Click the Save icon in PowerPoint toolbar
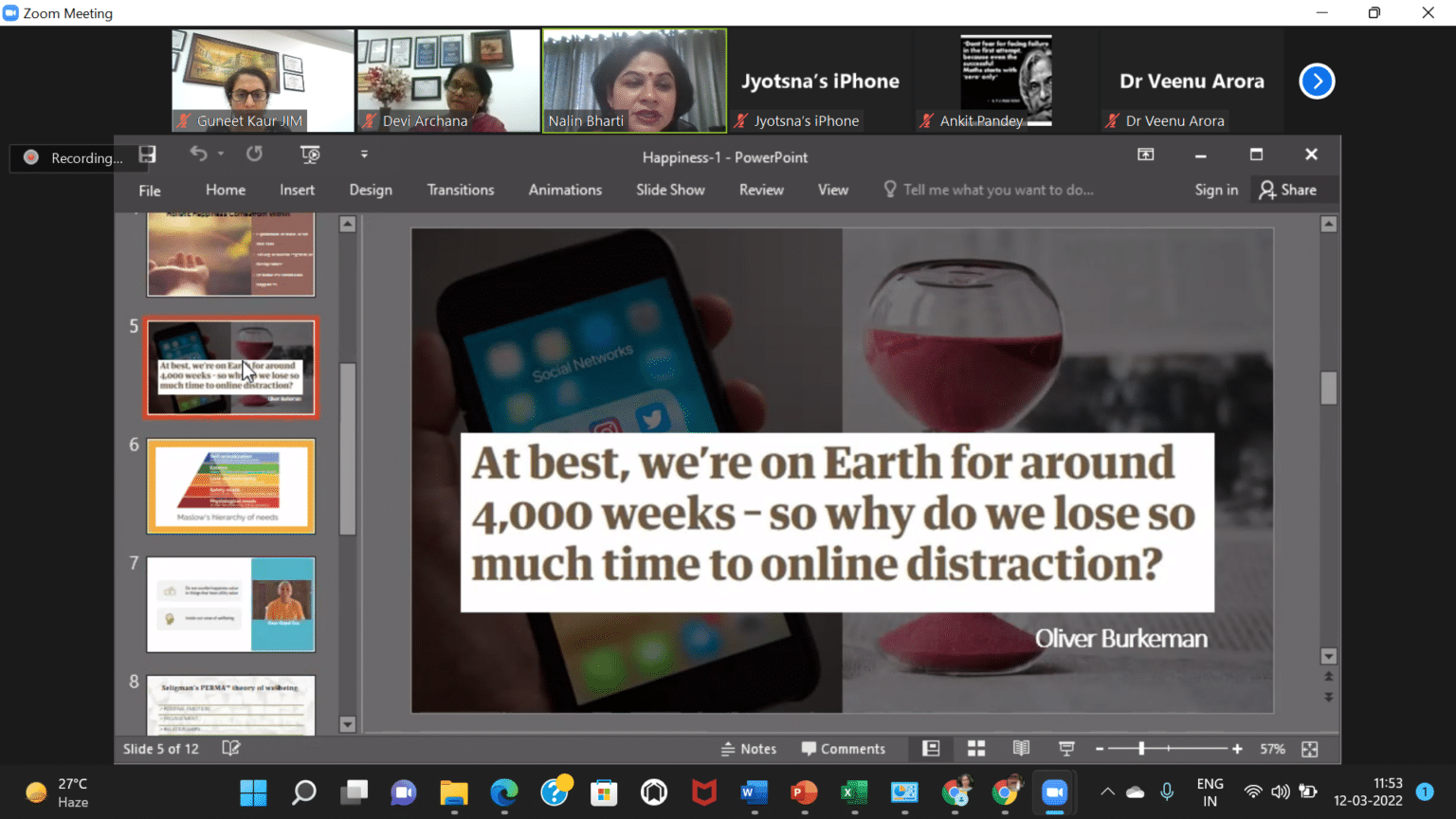 [x=147, y=155]
